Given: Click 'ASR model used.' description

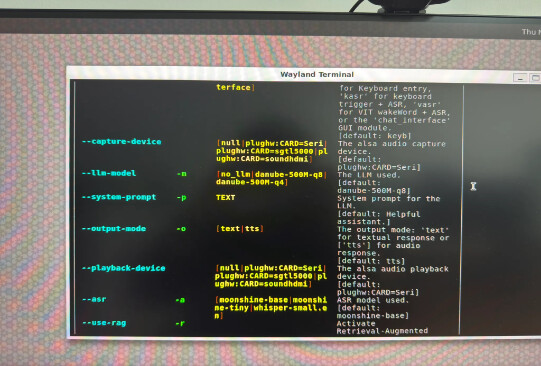Looking at the screenshot, I should 373,300.
